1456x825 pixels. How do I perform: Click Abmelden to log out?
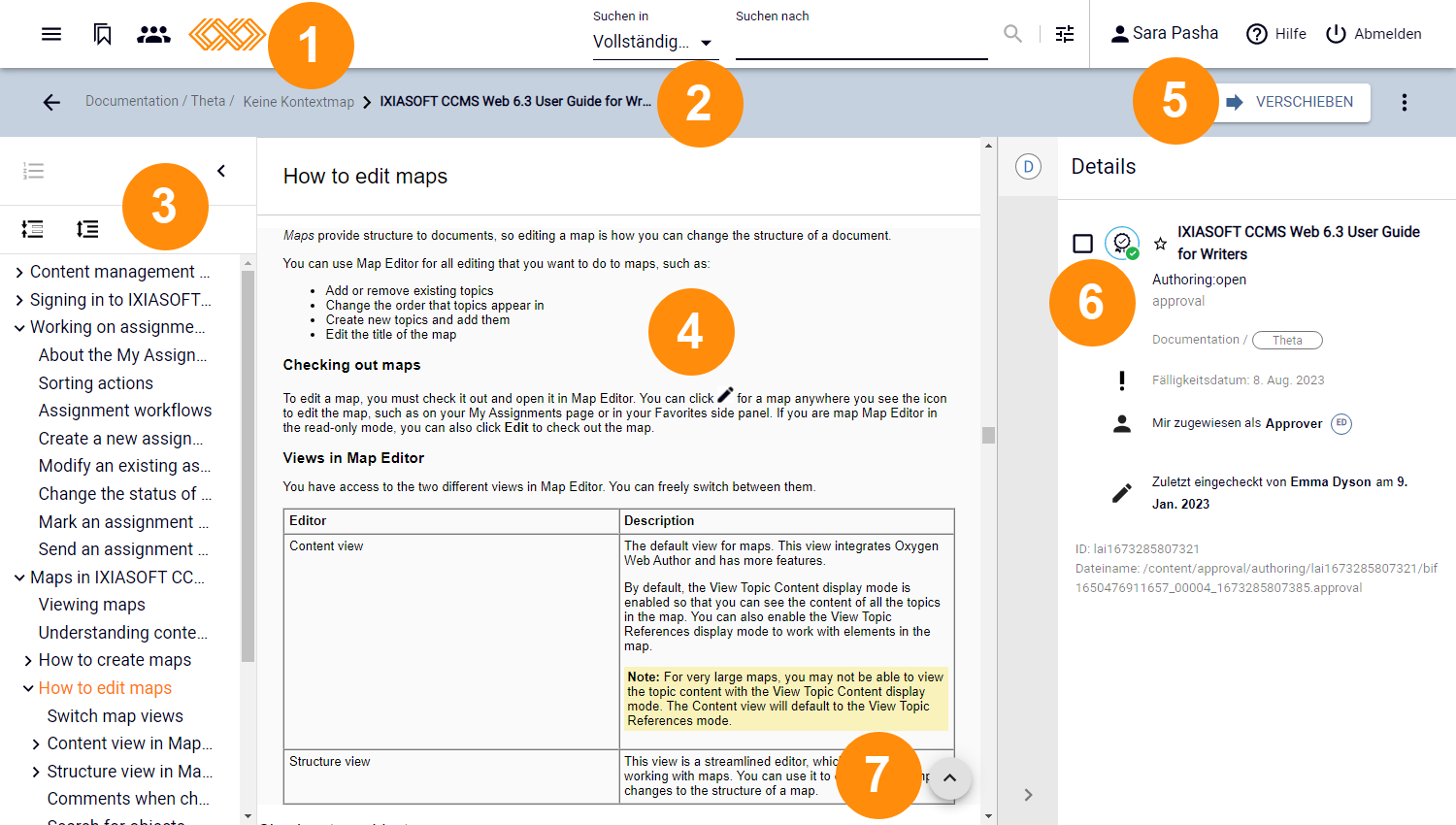1373,34
